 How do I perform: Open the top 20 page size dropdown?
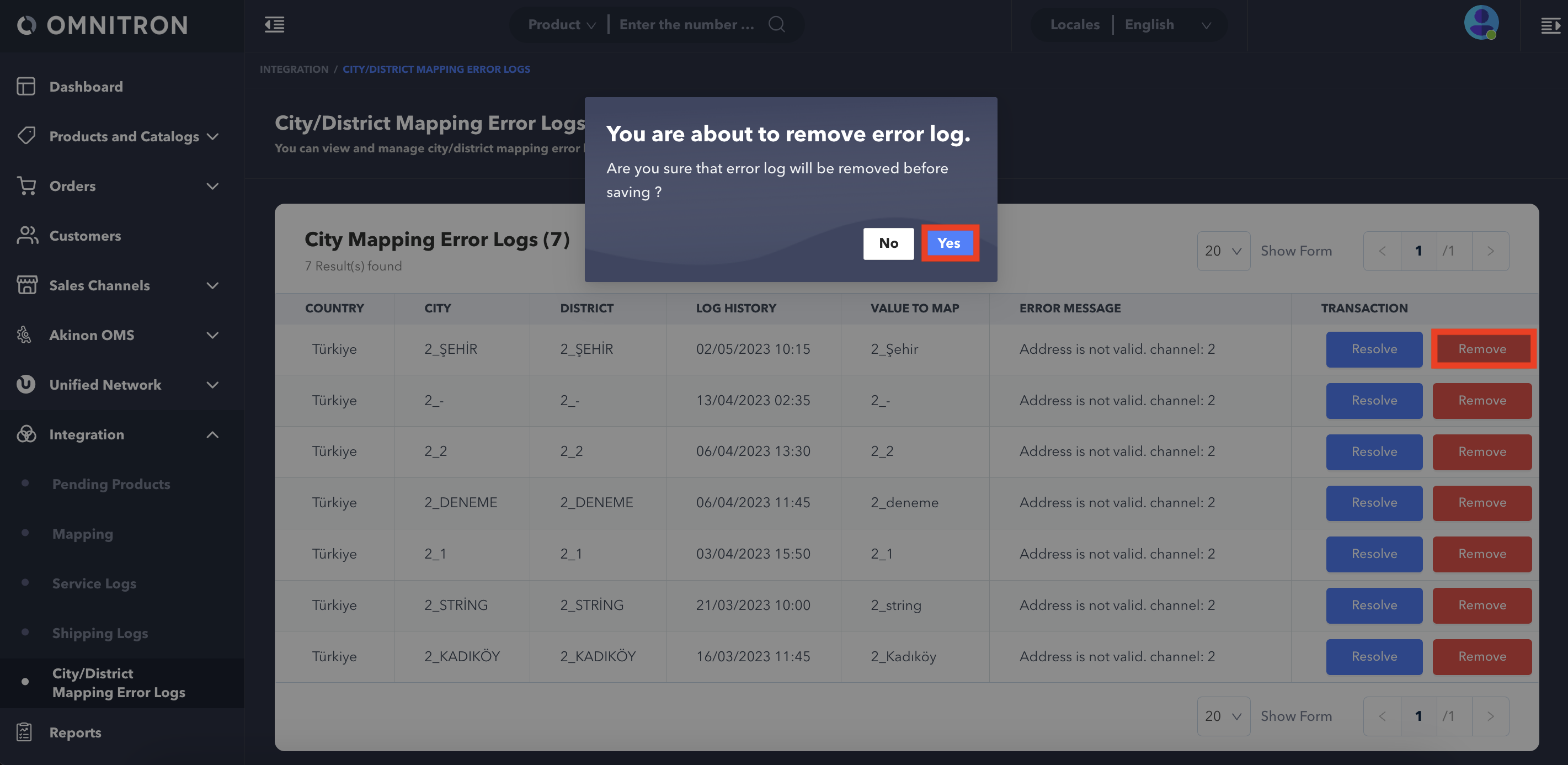click(1222, 251)
